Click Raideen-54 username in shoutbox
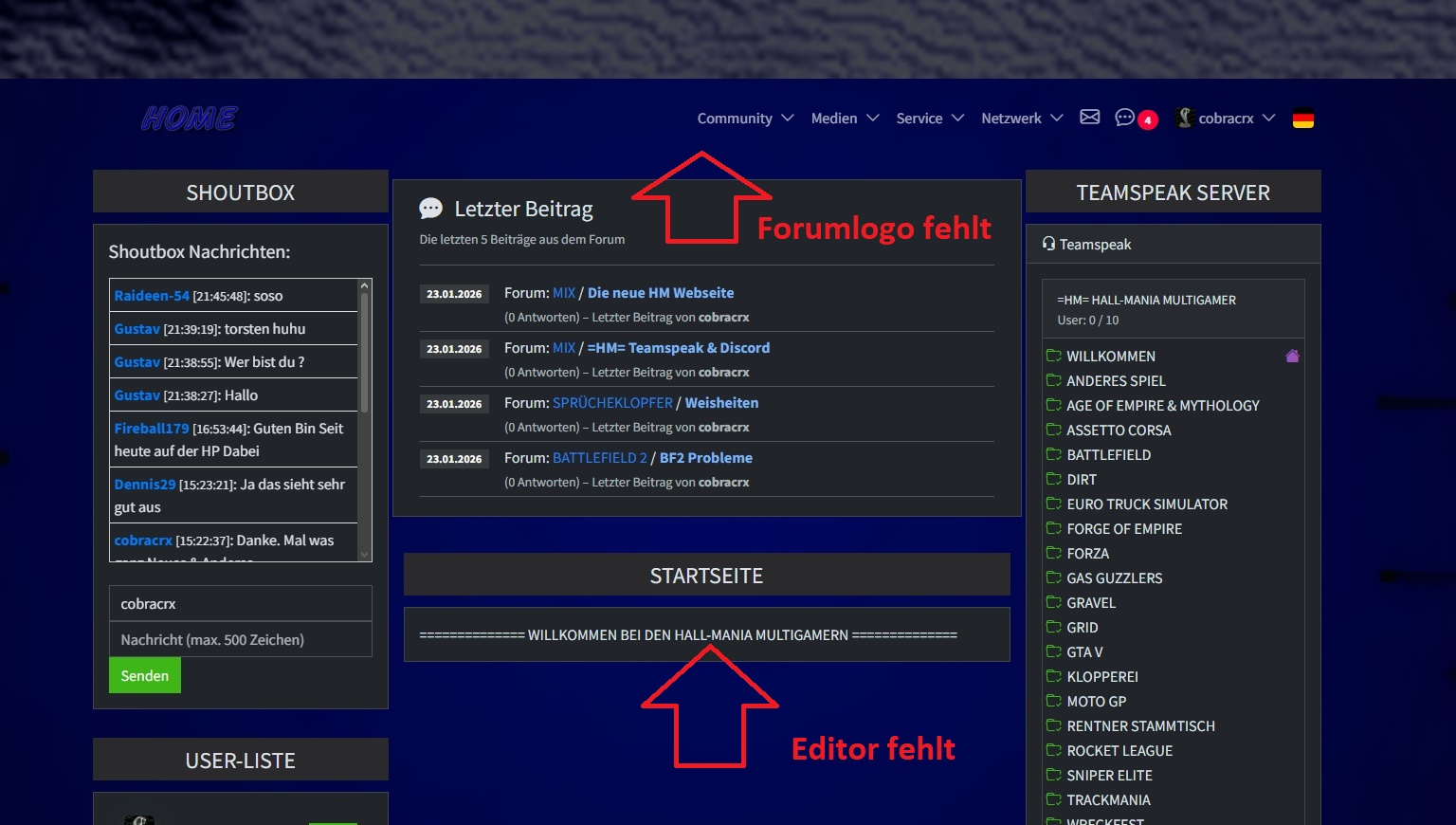The image size is (1456, 825). pyautogui.click(x=152, y=296)
